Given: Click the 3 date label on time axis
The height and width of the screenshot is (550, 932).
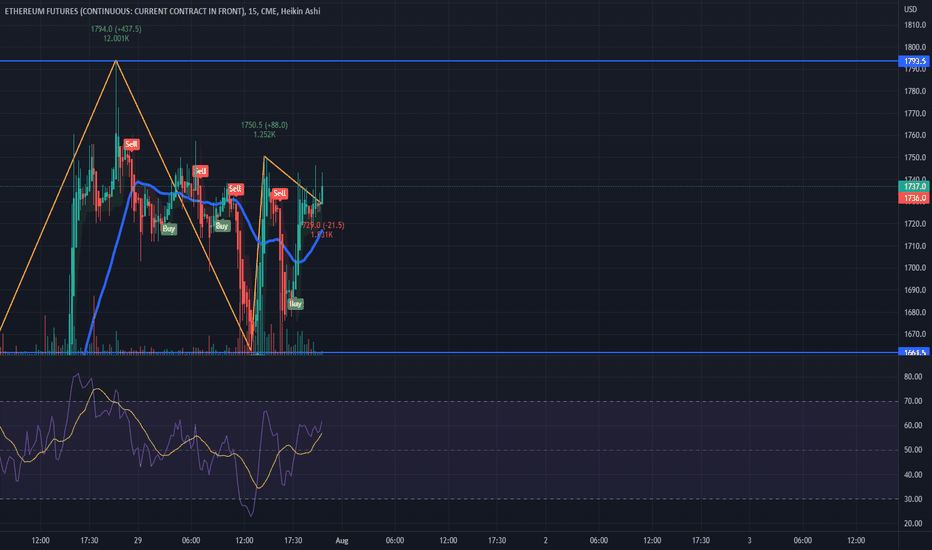Looking at the screenshot, I should tap(749, 540).
